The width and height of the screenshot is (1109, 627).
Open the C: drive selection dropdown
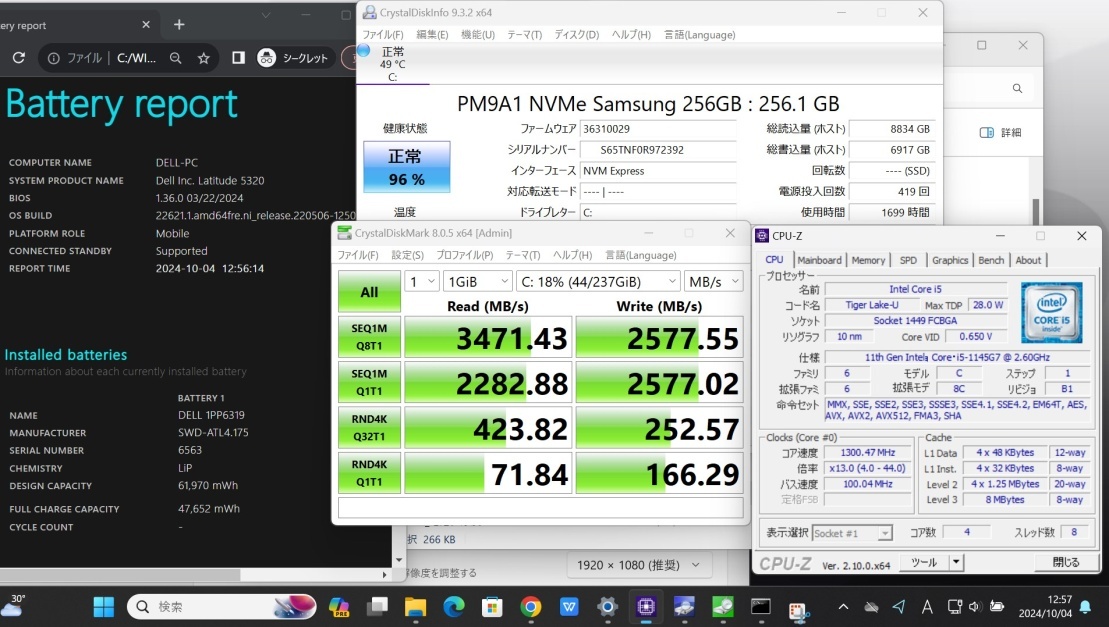(598, 282)
